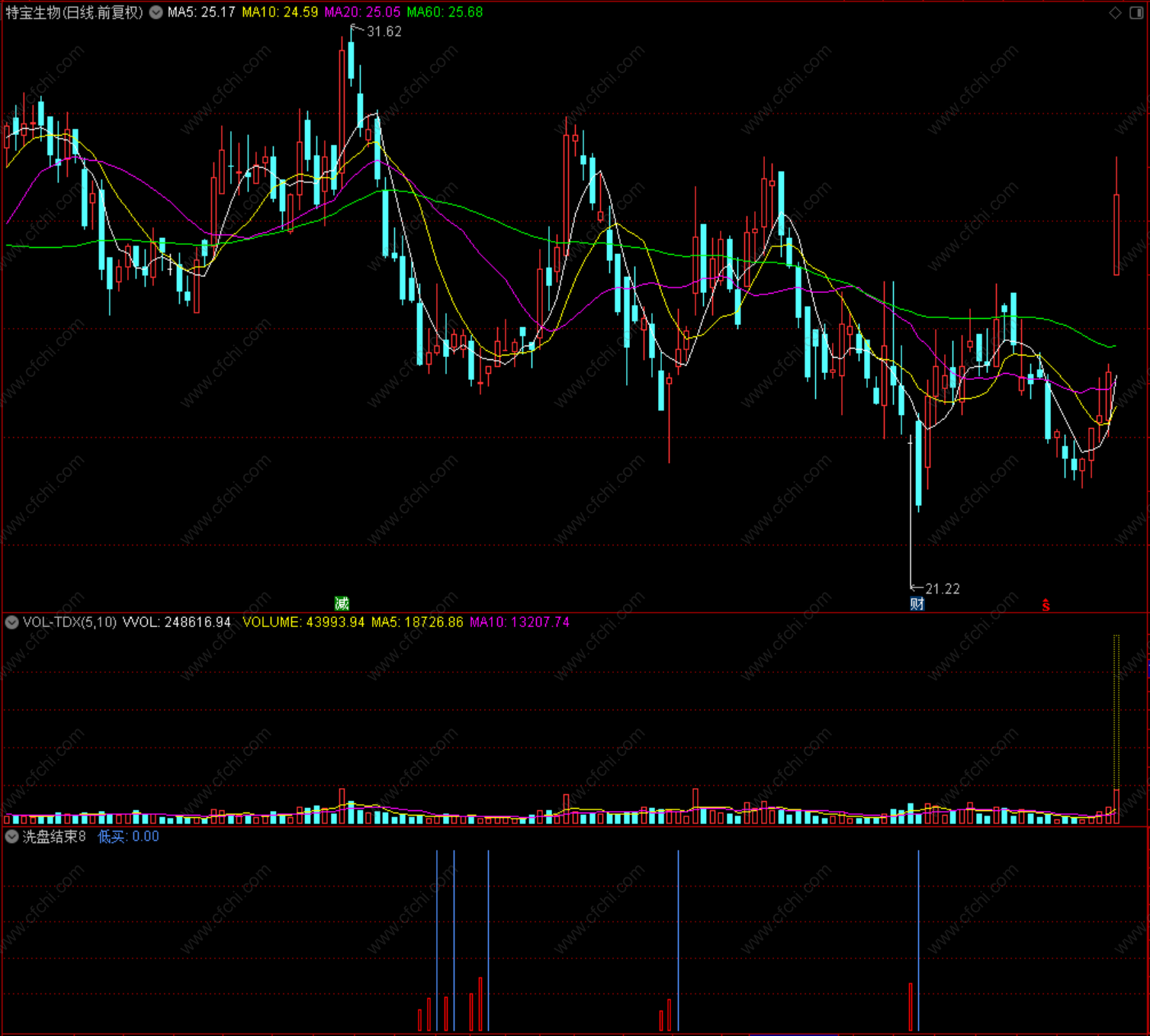Click the 低买: 0.00 value
The width and height of the screenshot is (1150, 1036).
[129, 837]
